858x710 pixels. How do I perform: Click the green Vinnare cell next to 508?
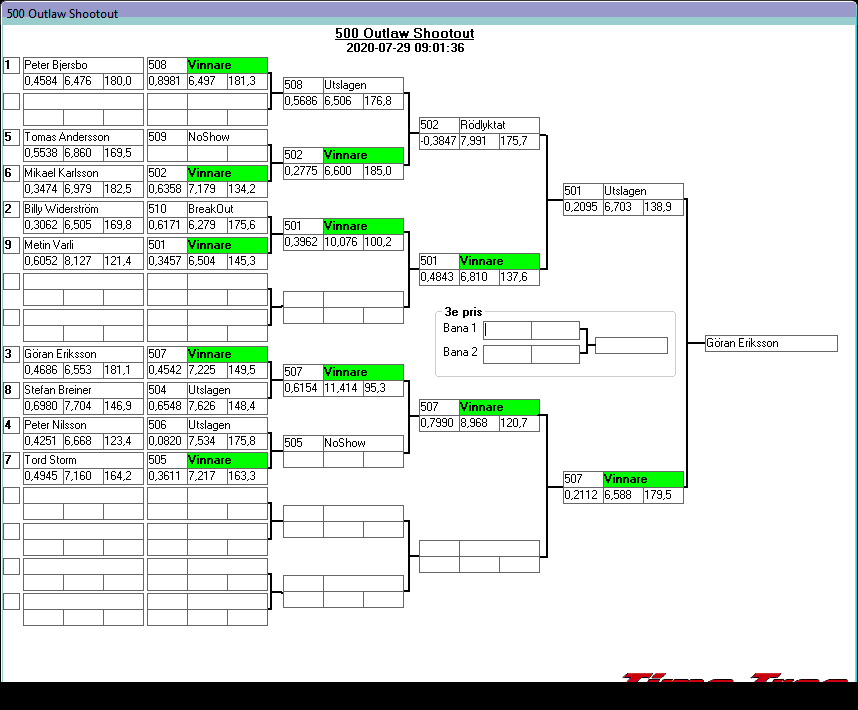227,65
